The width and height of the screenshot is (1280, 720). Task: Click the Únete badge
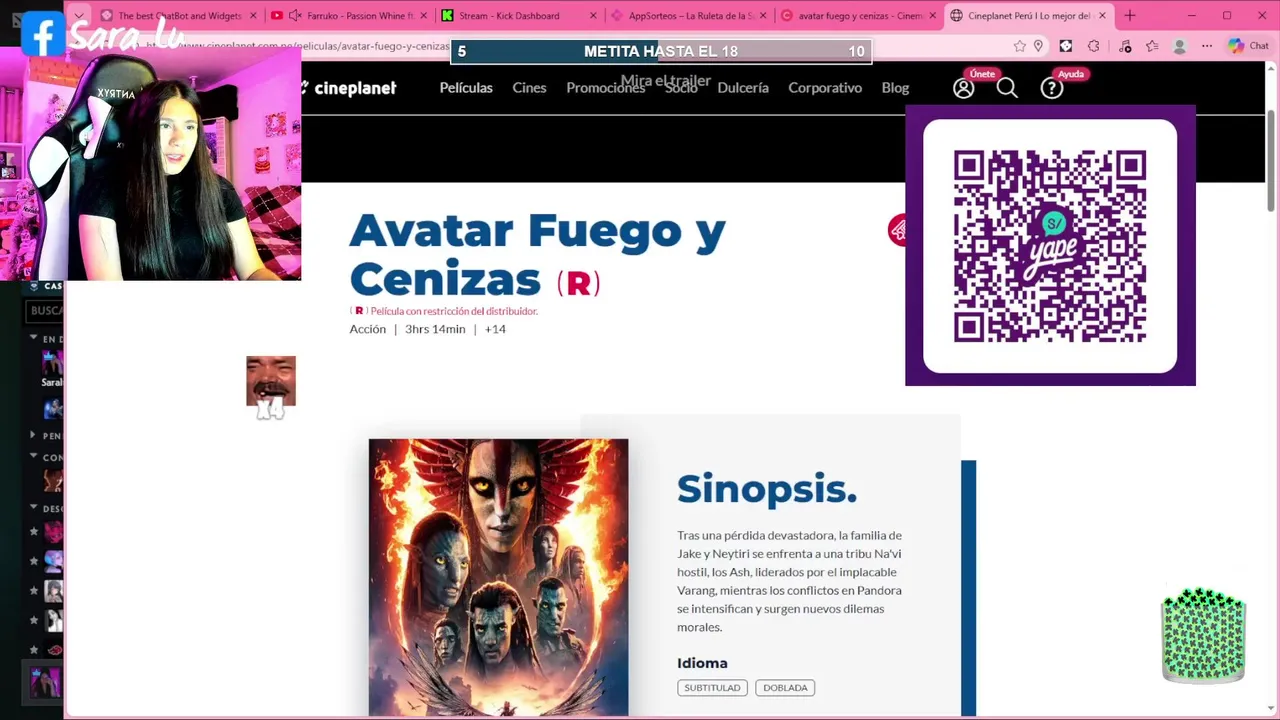[982, 74]
